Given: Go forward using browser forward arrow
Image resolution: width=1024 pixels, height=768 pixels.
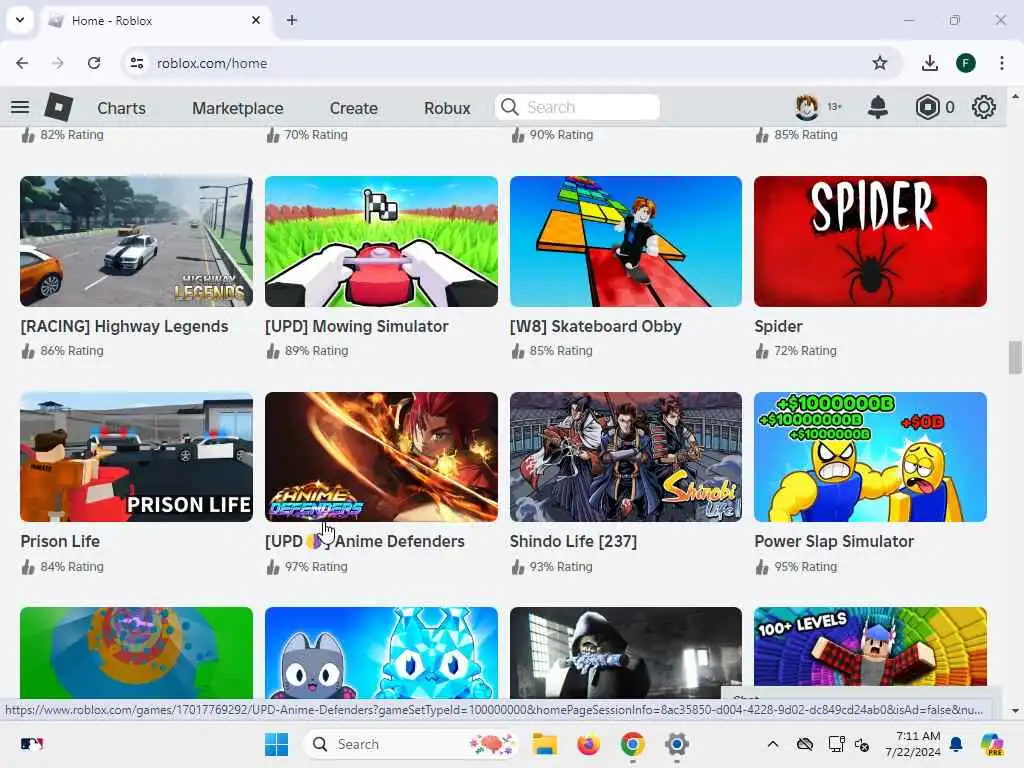Looking at the screenshot, I should (x=58, y=63).
